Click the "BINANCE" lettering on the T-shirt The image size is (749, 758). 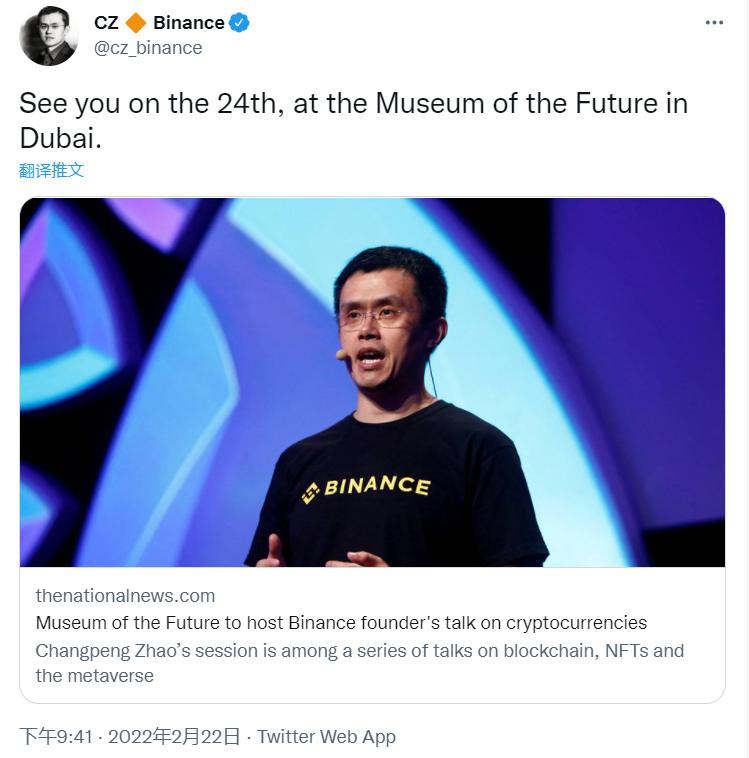[377, 488]
